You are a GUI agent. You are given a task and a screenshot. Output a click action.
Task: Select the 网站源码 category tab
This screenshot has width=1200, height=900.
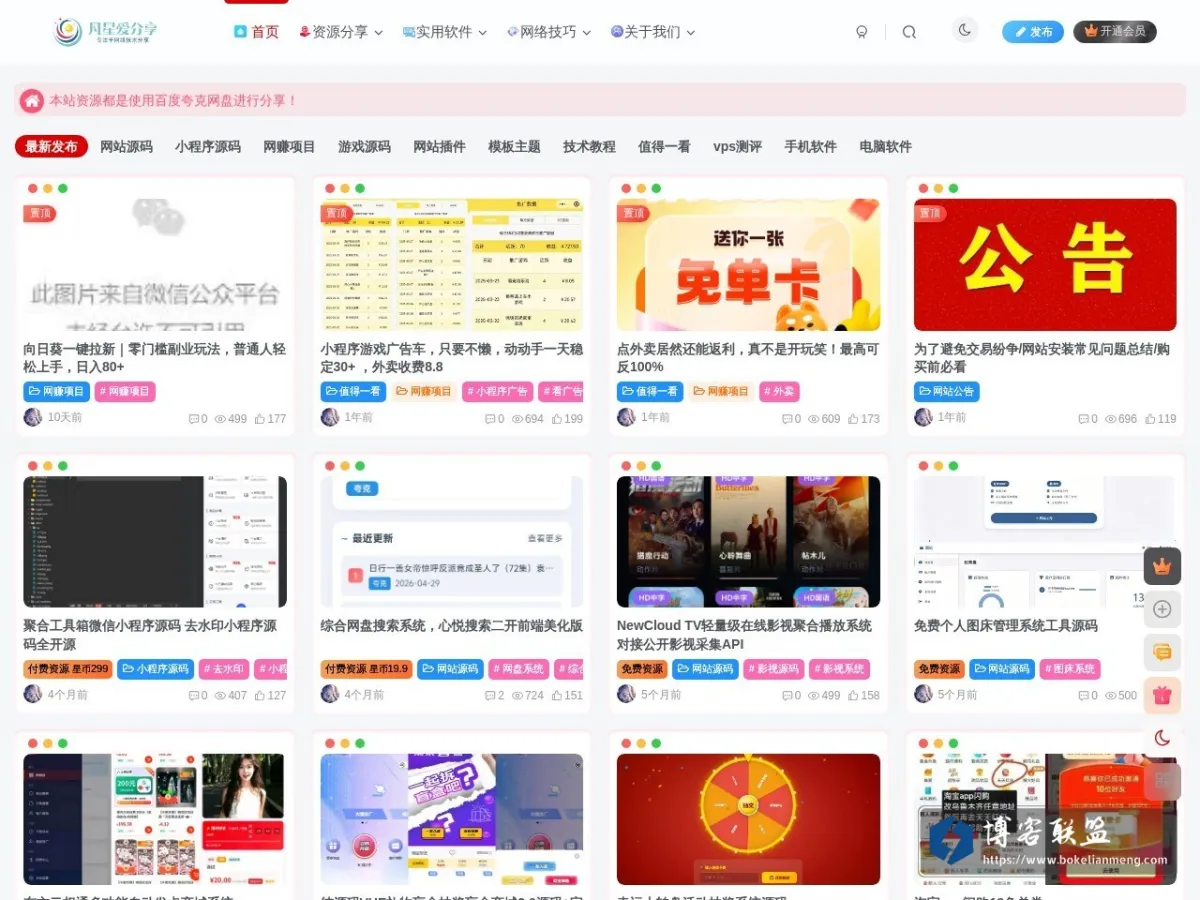[x=126, y=147]
